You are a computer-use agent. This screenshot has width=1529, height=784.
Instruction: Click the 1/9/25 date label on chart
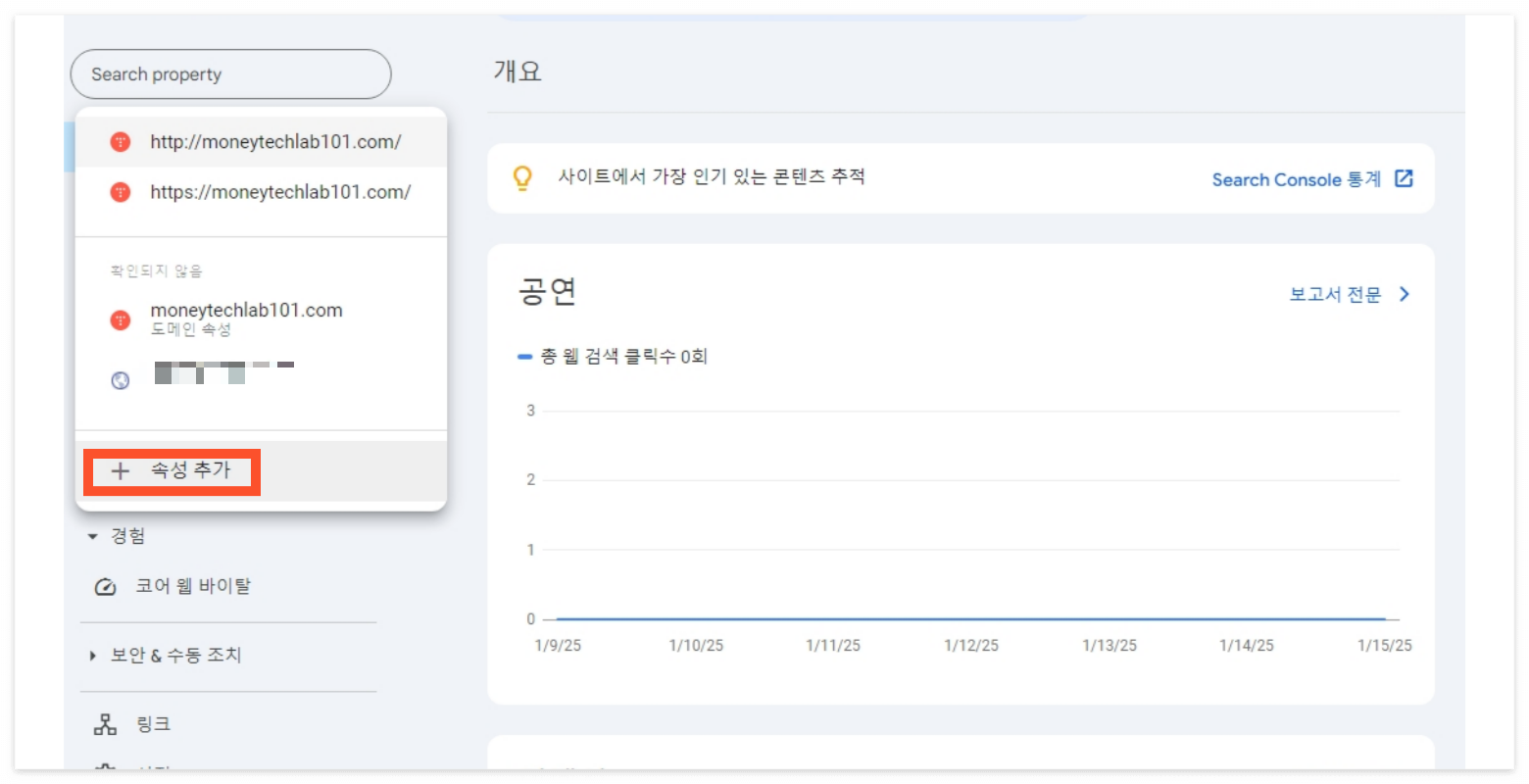[558, 646]
